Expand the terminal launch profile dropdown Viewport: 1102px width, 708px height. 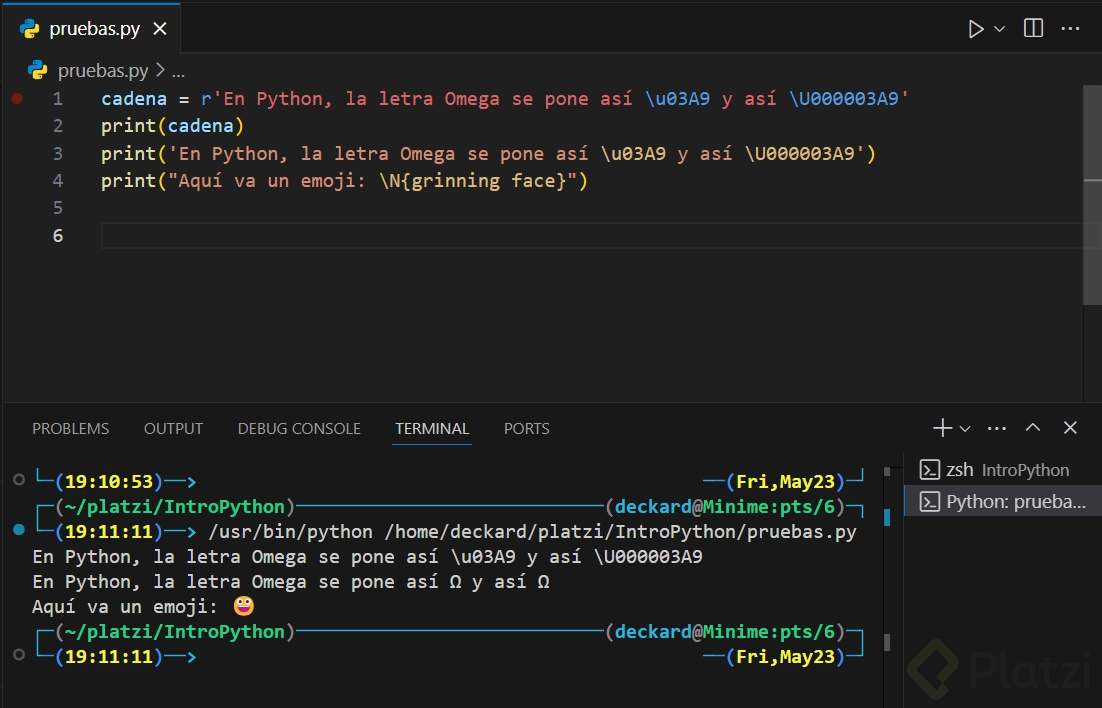[x=965, y=428]
